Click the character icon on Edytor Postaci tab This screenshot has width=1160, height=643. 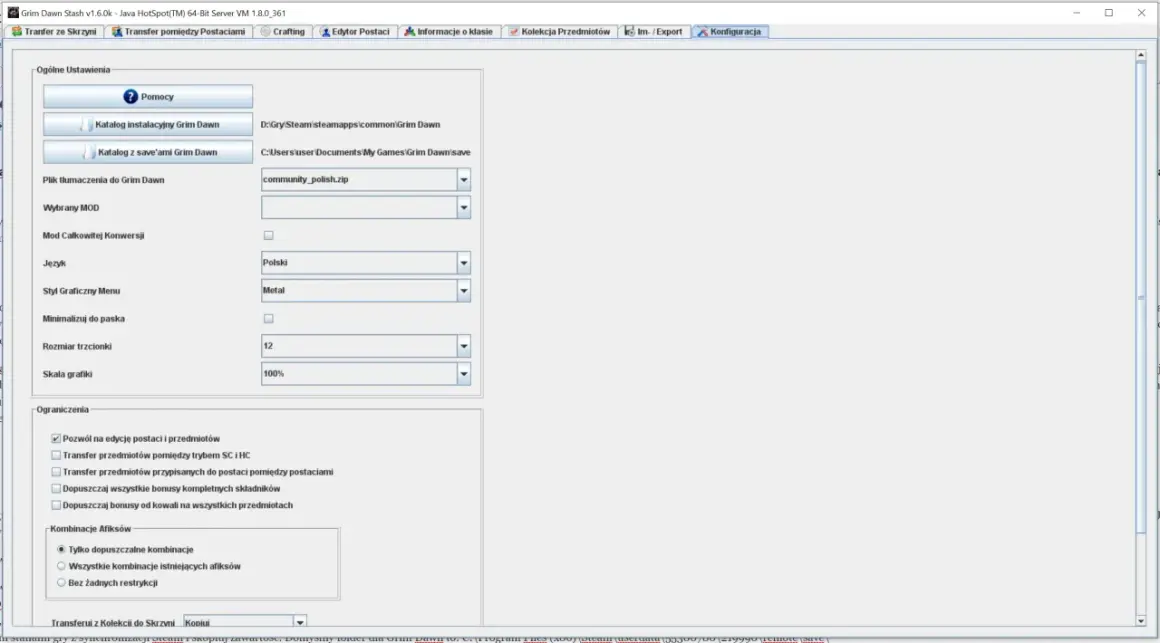pos(325,32)
